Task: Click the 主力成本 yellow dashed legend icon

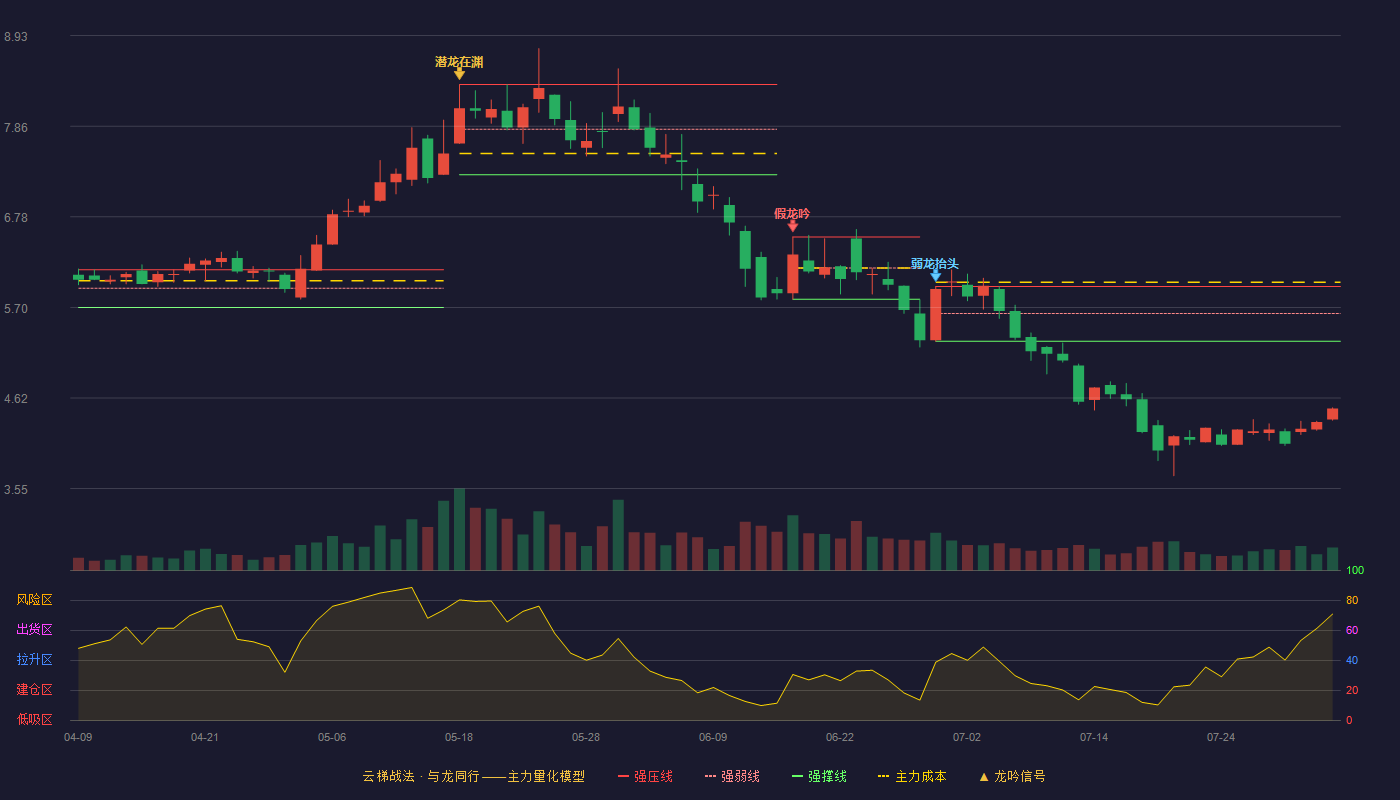Action: tap(883, 776)
